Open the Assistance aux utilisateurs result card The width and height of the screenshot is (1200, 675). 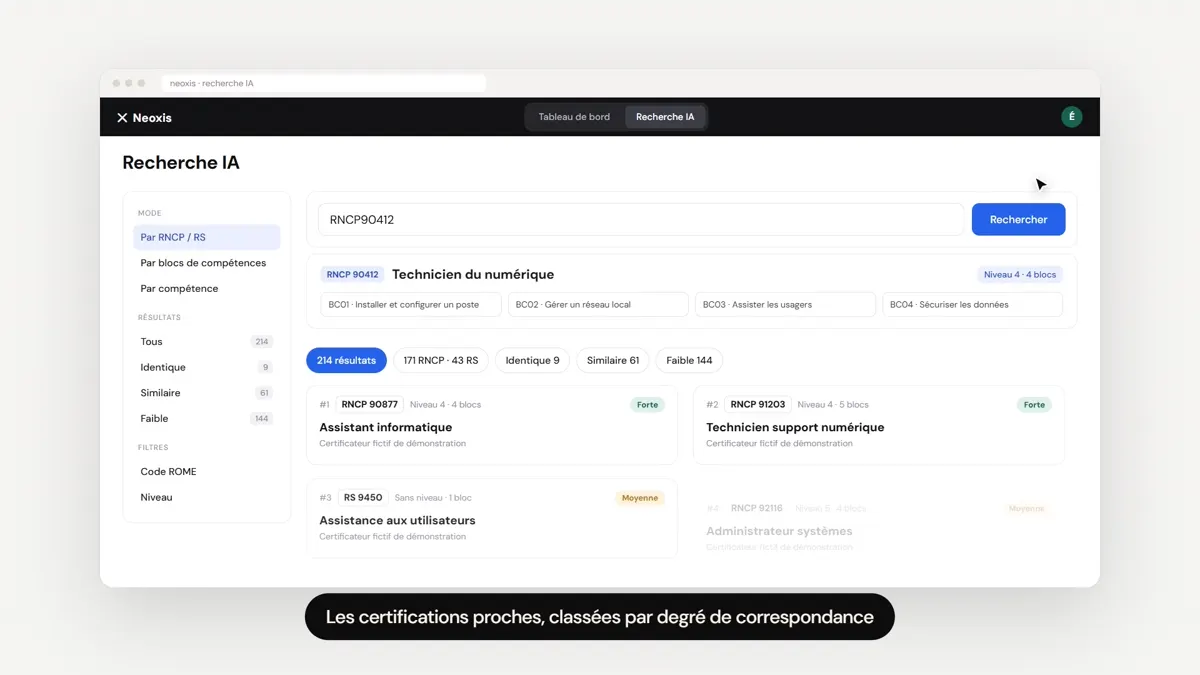tap(492, 518)
